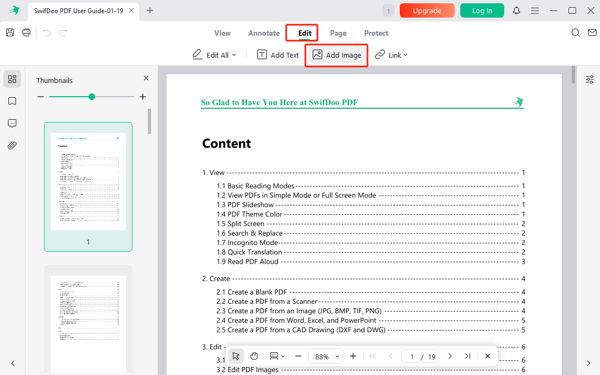
Task: Close the SwifDoo PDF User Guide tab
Action: coord(131,11)
